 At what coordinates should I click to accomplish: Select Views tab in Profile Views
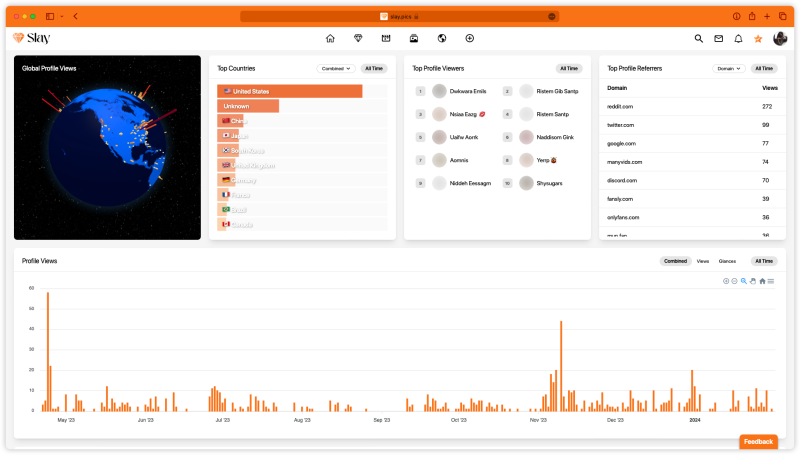point(703,261)
